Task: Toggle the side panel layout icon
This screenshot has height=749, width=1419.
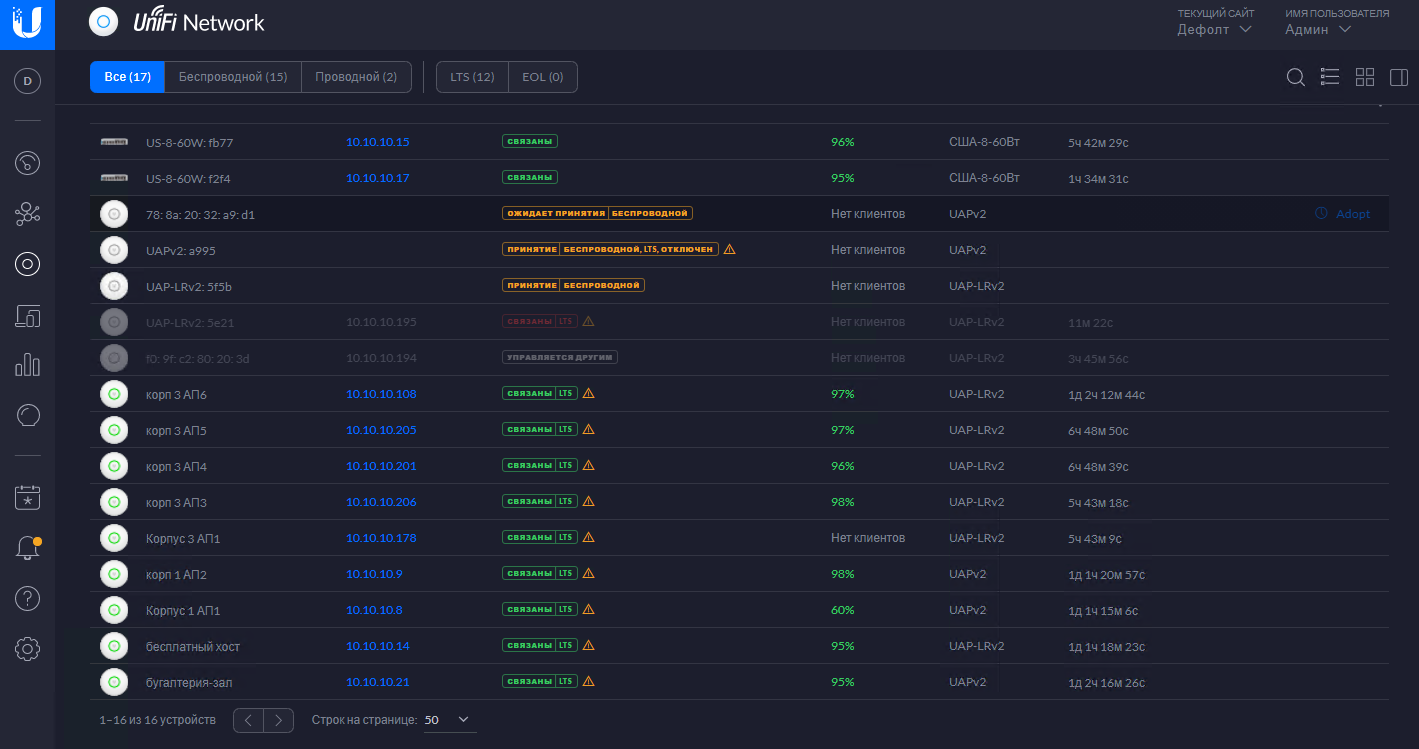Action: click(1399, 77)
